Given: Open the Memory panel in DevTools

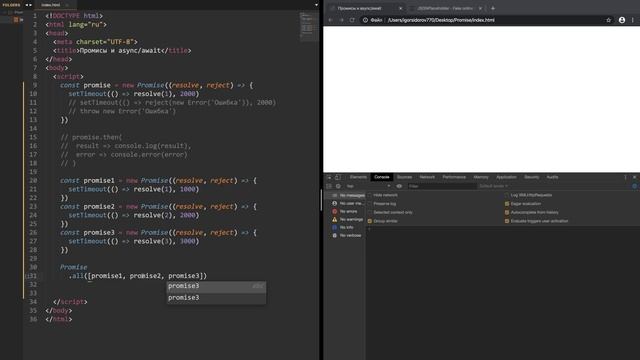Looking at the screenshot, I should pyautogui.click(x=481, y=177).
